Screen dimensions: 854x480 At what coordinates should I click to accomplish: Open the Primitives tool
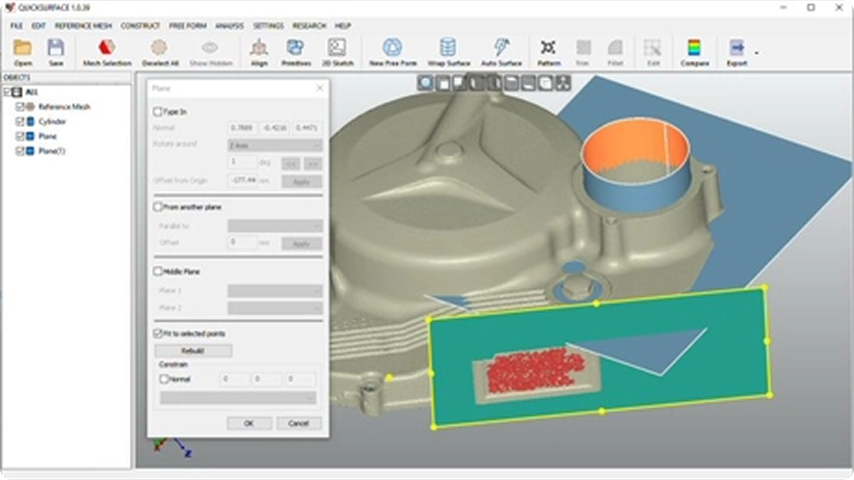295,51
